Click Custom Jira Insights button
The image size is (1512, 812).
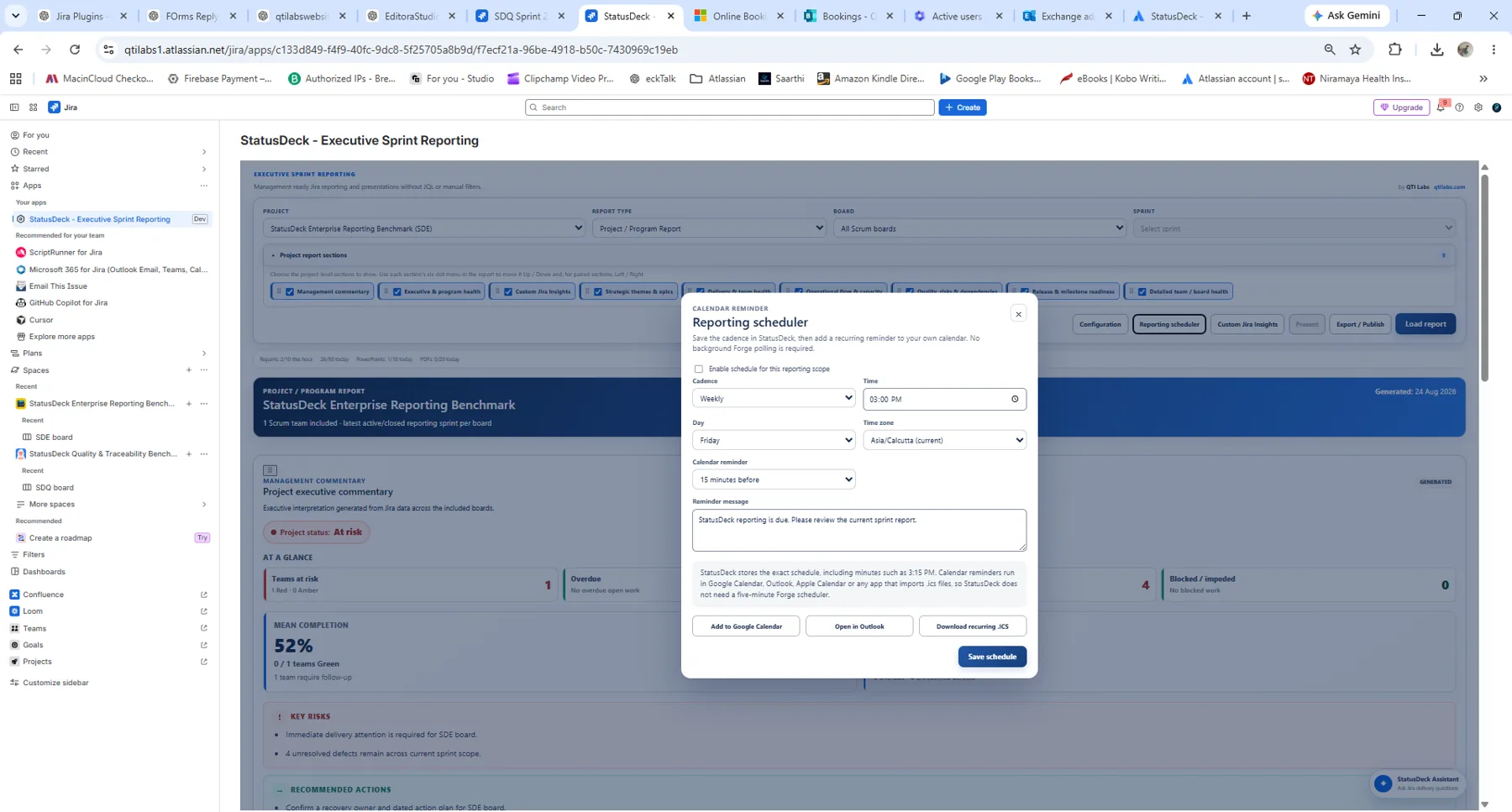click(1247, 324)
